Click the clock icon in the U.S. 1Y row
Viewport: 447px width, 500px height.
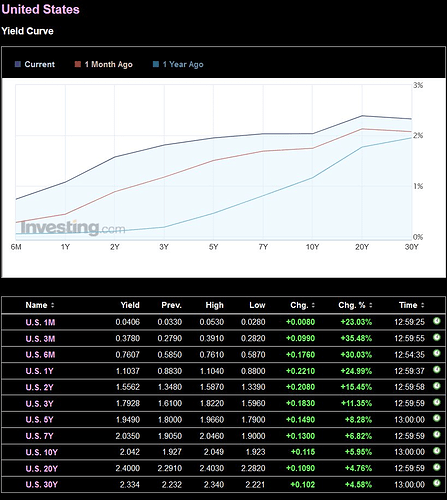(x=437, y=370)
